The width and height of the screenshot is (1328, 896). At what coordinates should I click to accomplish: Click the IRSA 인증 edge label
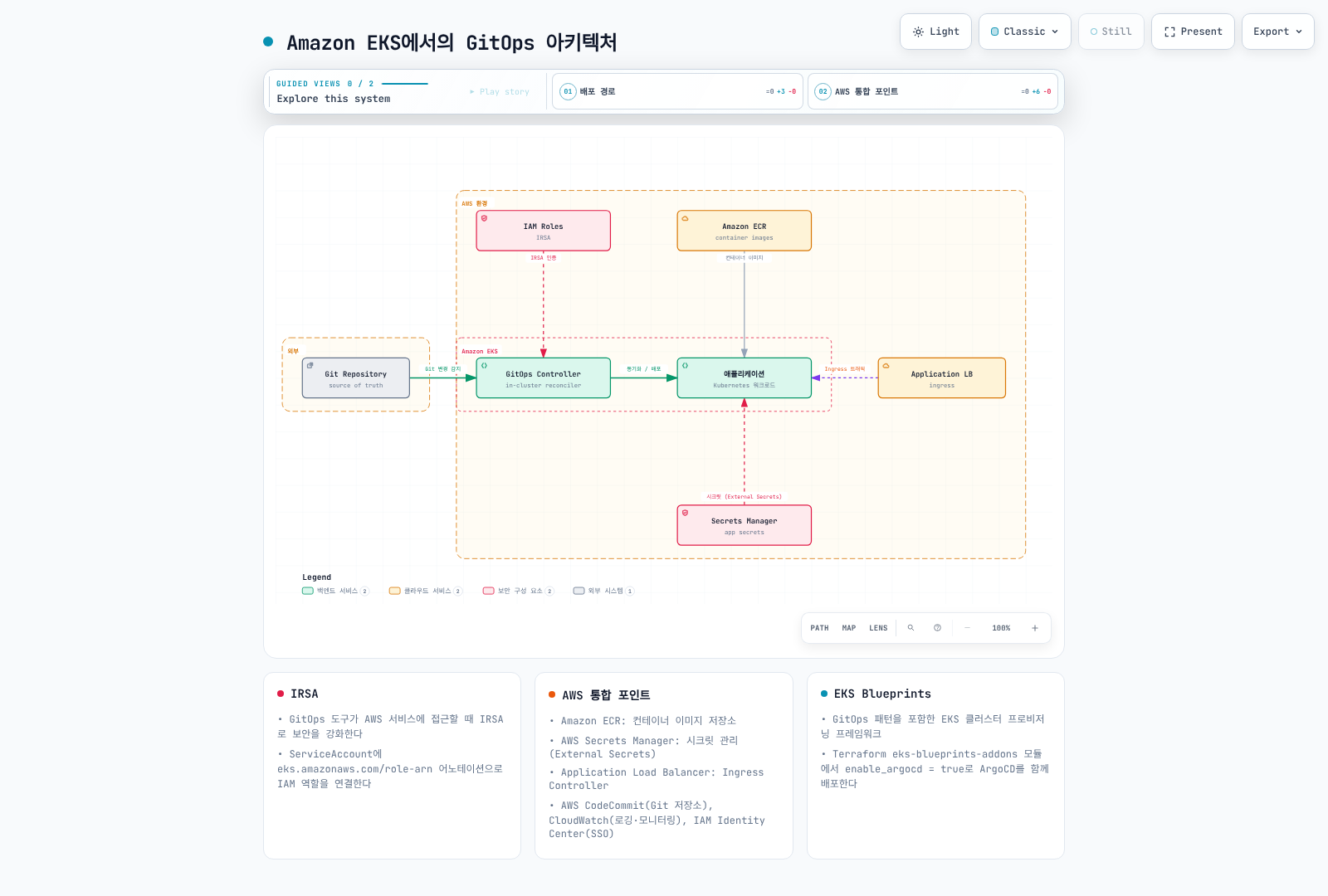[x=544, y=258]
